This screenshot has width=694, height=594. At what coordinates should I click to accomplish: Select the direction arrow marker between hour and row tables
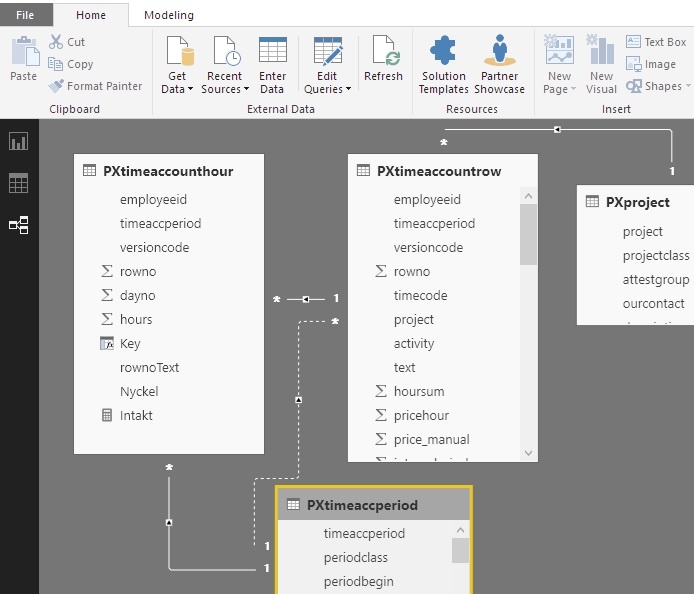306,299
